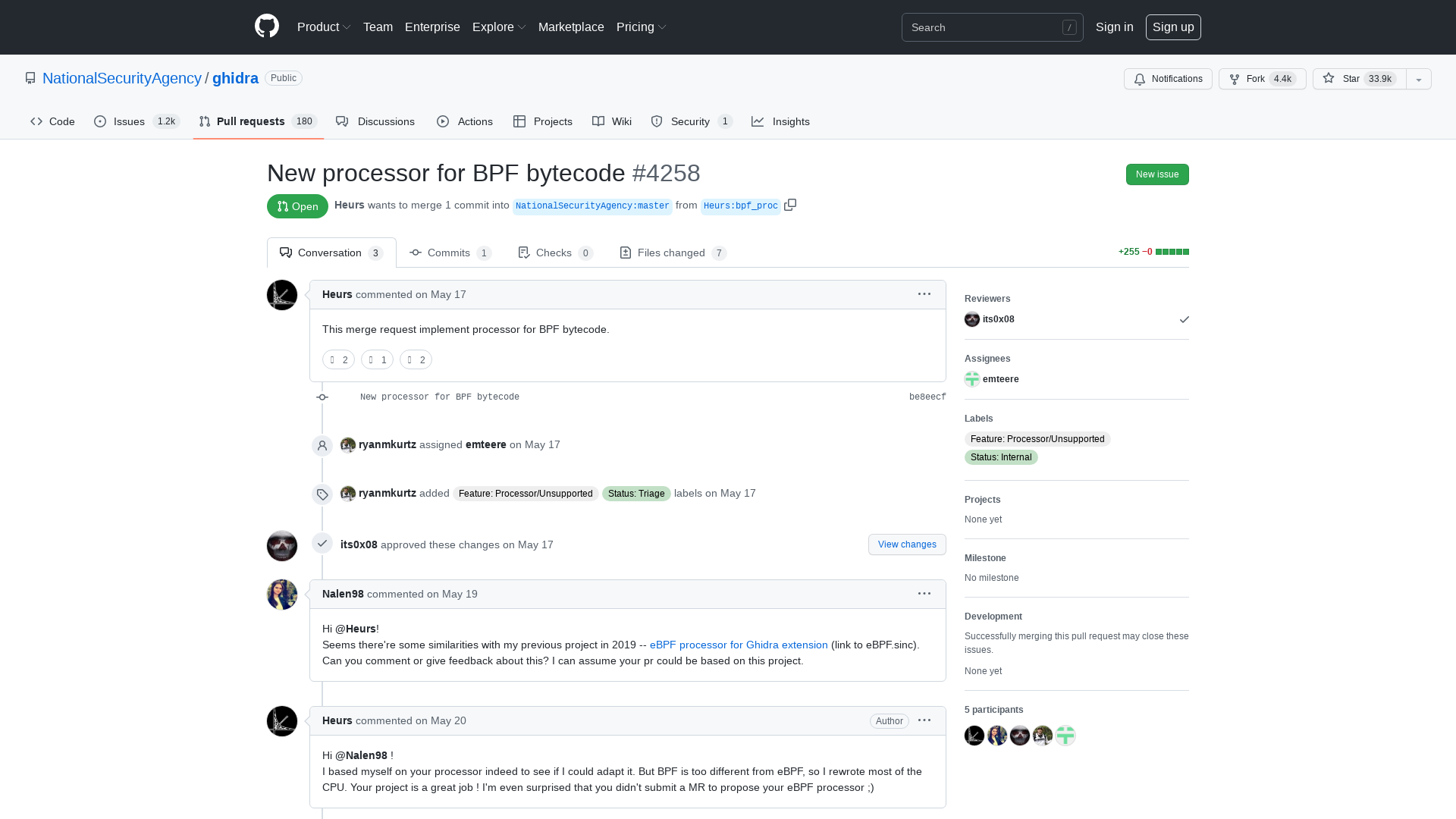Click the Sign up button
1456x819 pixels.
(1173, 27)
